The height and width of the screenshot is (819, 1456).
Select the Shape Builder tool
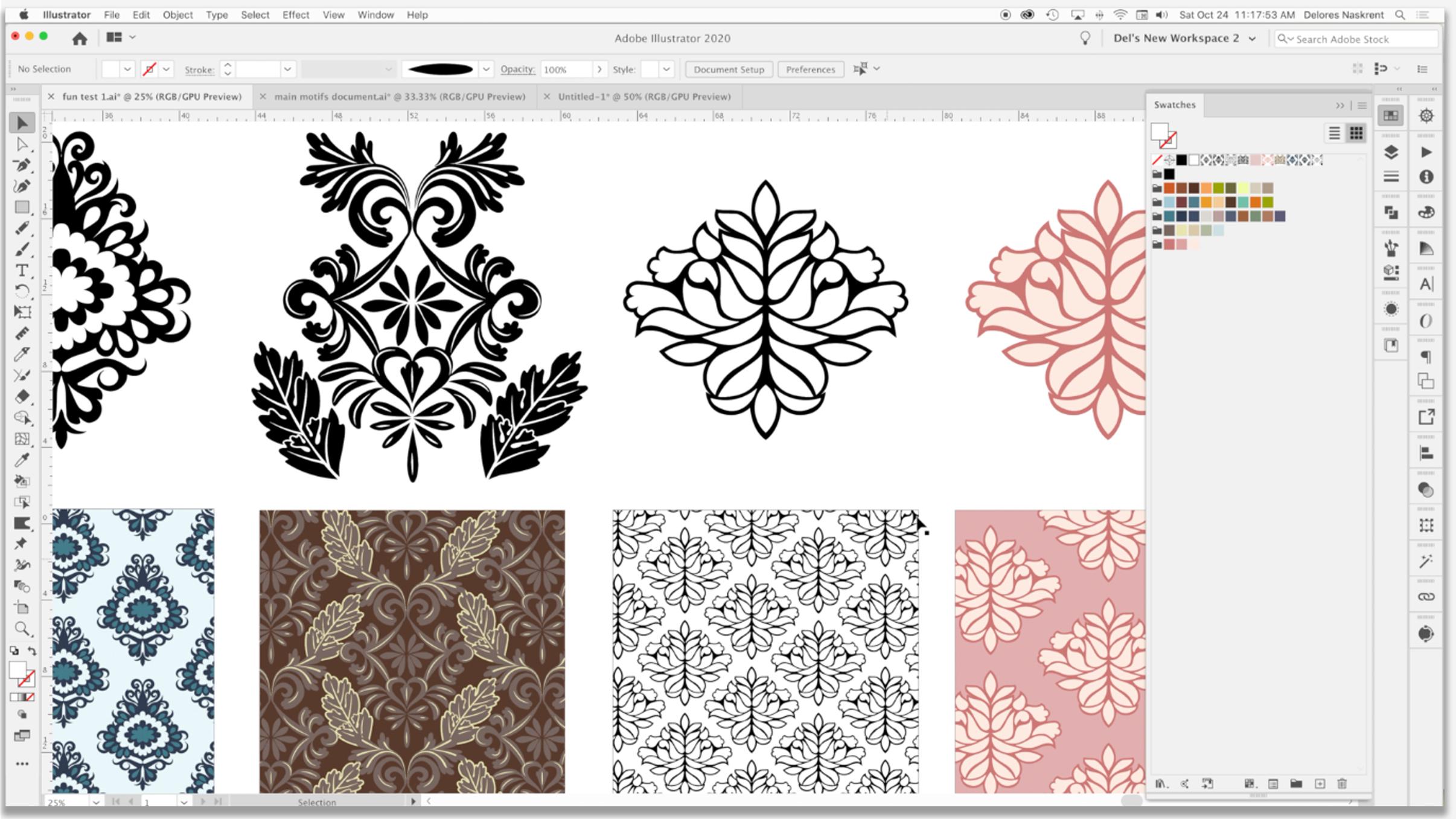(x=22, y=417)
